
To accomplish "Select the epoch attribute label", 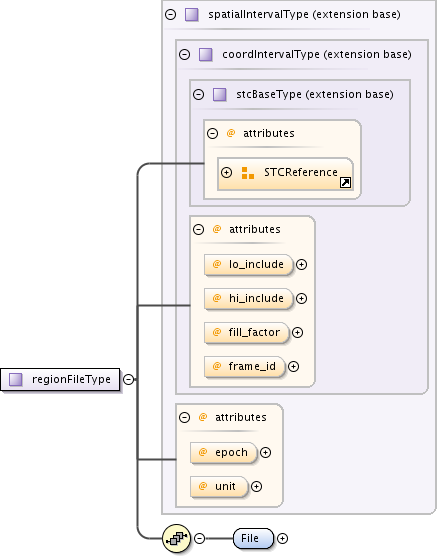I will pos(231,452).
